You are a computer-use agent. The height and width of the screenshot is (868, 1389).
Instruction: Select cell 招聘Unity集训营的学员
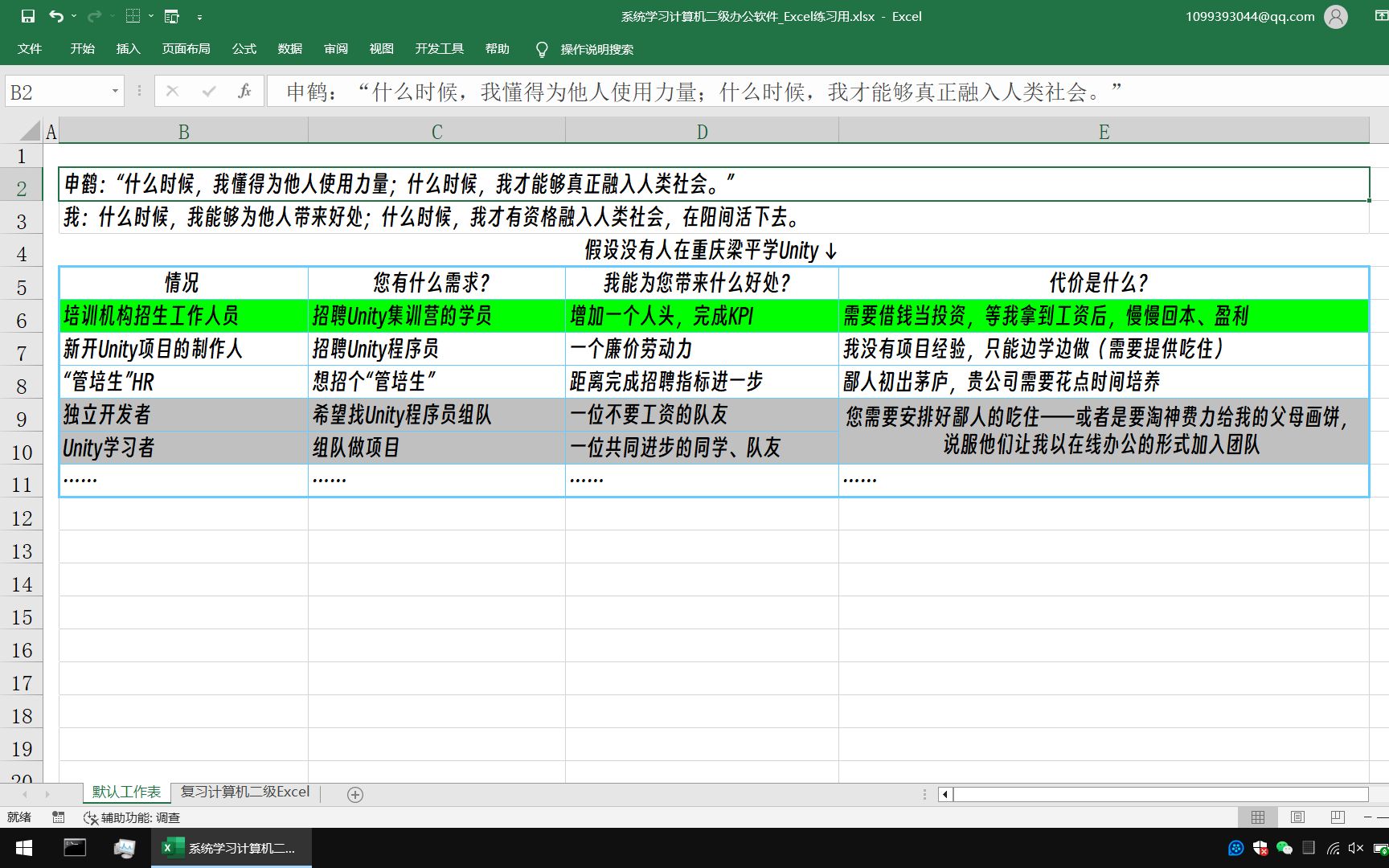pos(436,316)
